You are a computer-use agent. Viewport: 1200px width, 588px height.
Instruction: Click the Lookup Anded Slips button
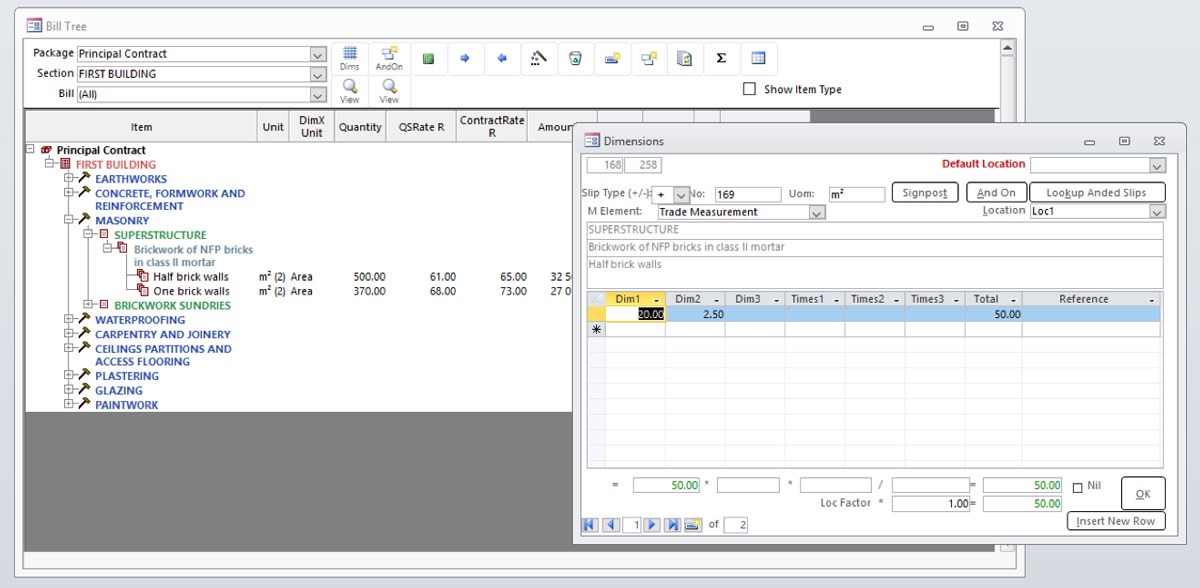tap(1097, 192)
